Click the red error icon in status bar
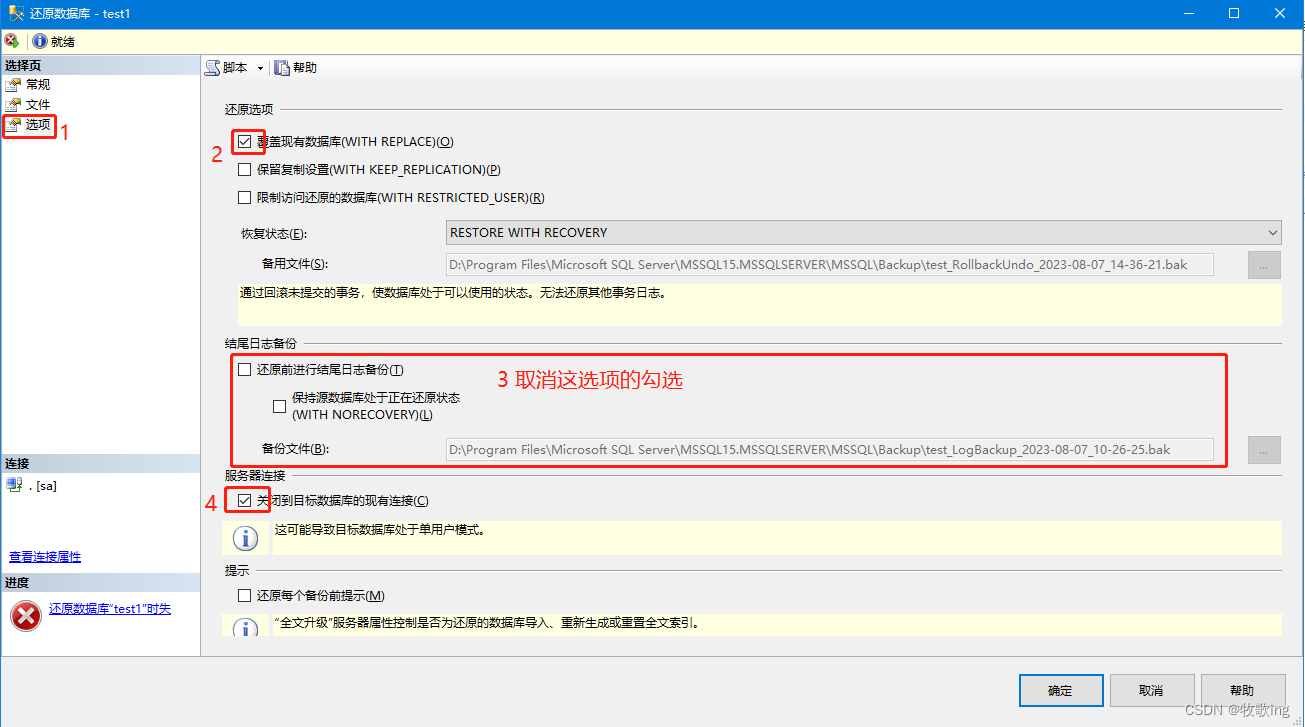The height and width of the screenshot is (727, 1305). click(11, 41)
